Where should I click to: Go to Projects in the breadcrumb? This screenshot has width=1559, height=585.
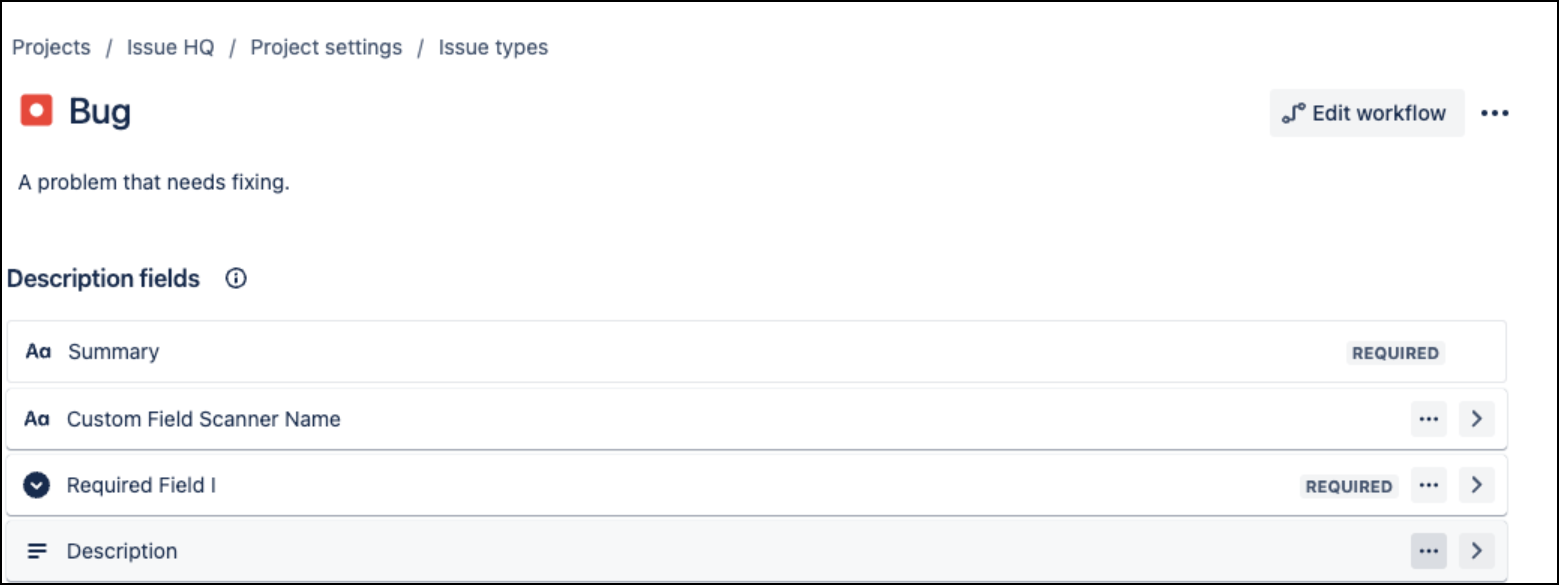(51, 47)
